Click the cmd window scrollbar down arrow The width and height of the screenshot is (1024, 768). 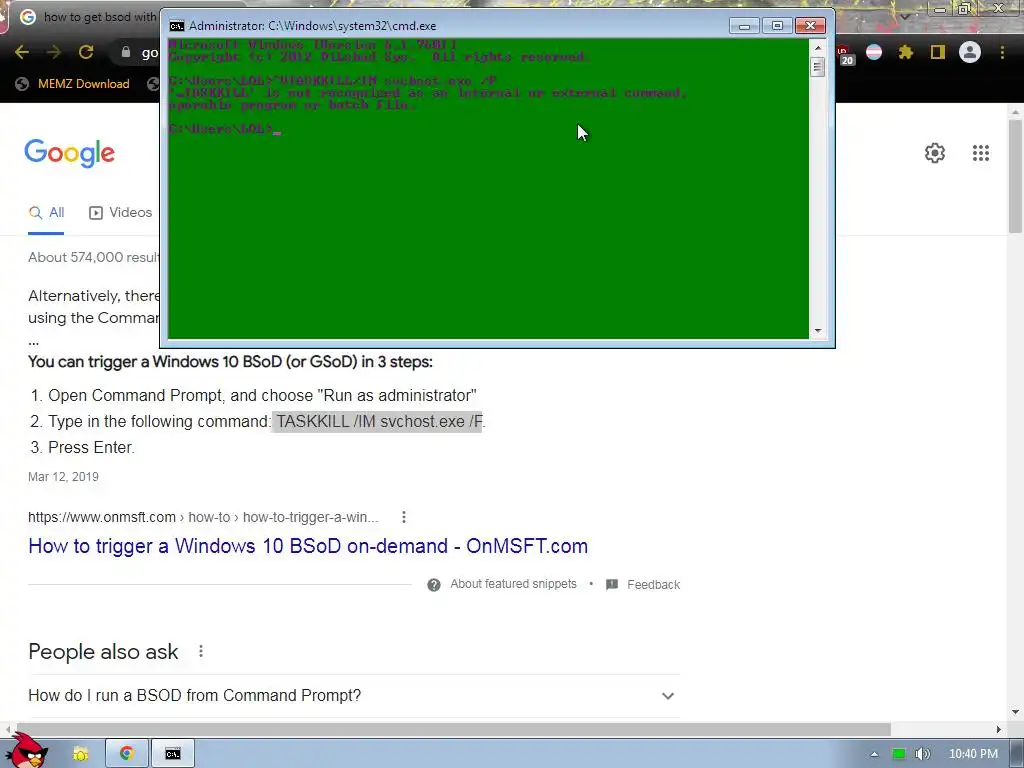(818, 331)
